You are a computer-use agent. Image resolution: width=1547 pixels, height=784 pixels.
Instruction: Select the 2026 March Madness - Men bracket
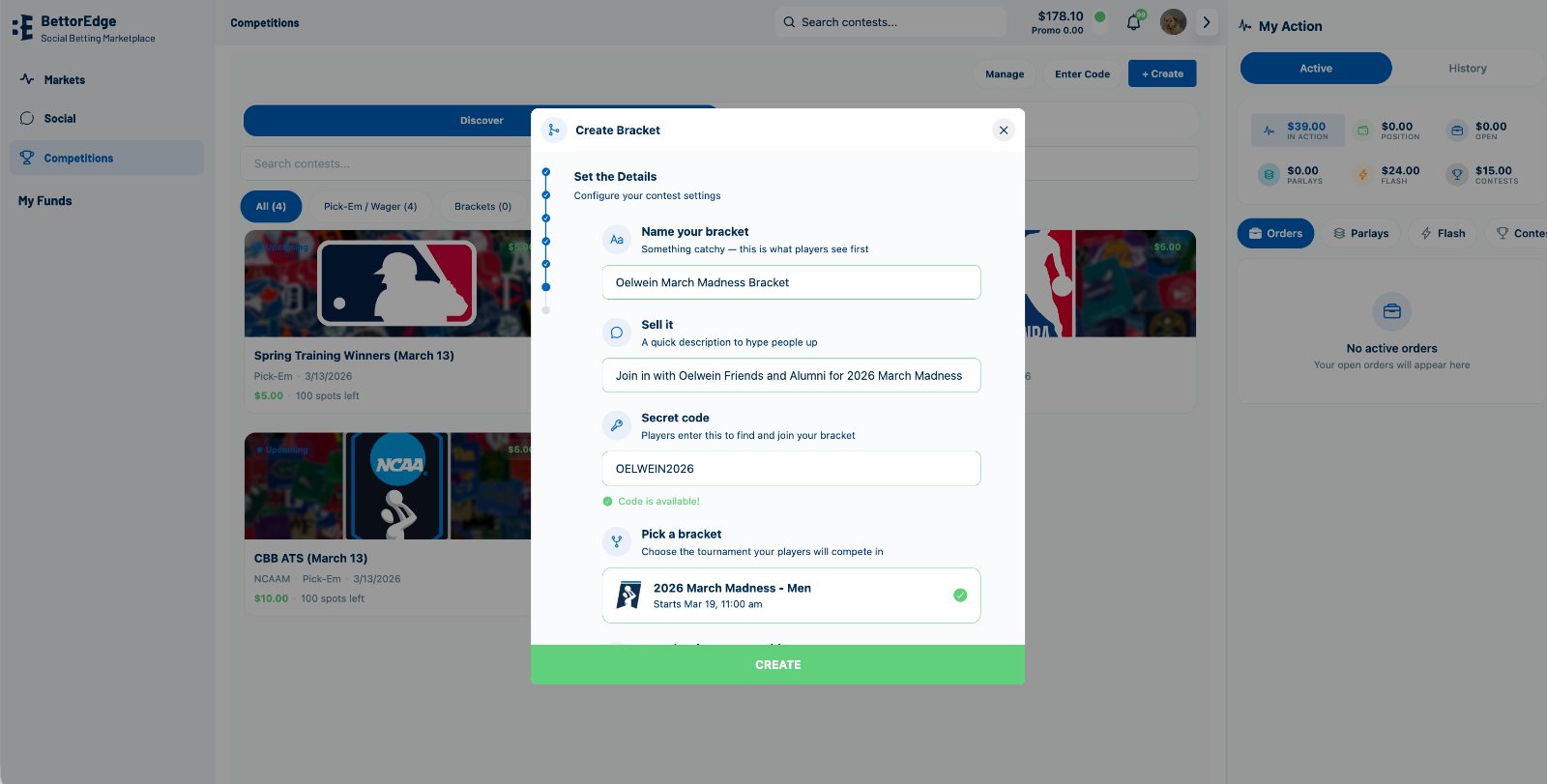point(791,595)
